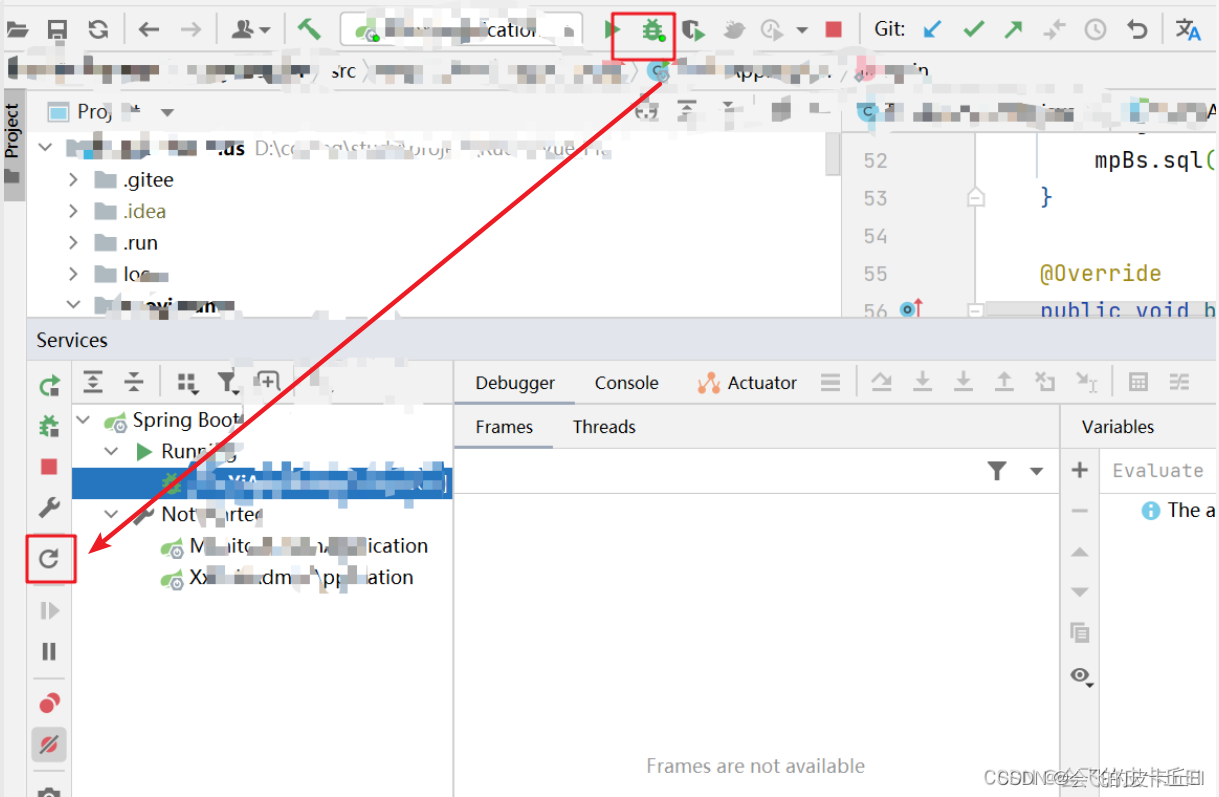Open the small dropdown arrow before the red Stop square
Screen dimensions: 1219x797
click(x=802, y=30)
